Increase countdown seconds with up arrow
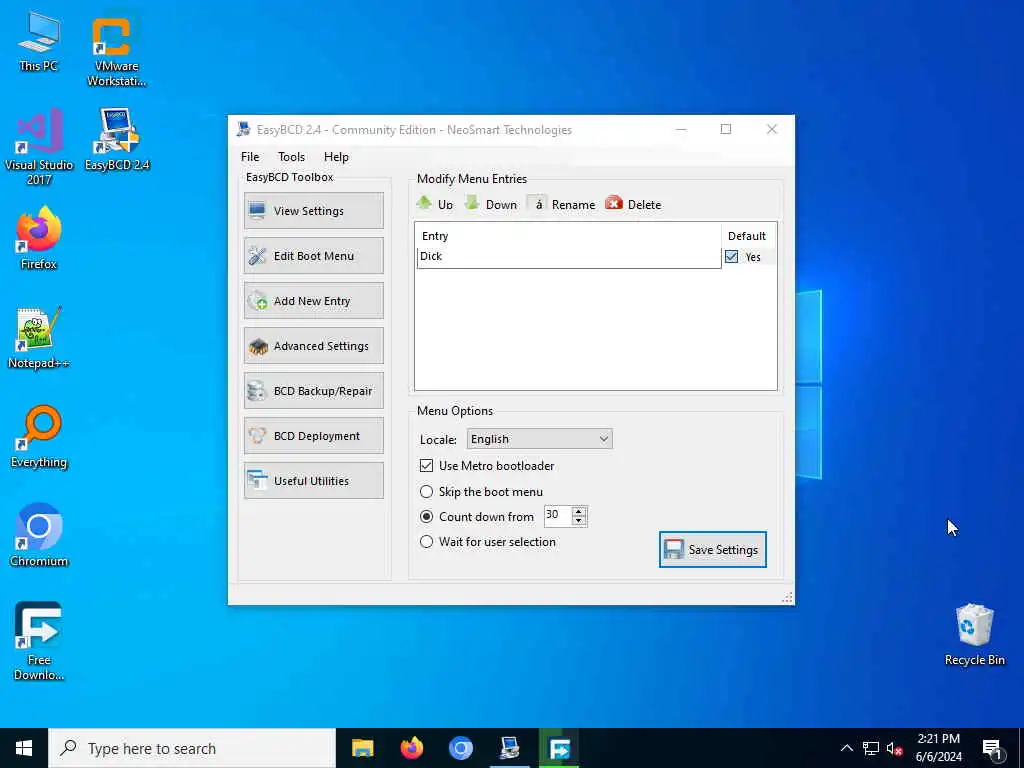The width and height of the screenshot is (1024, 768). tap(579, 511)
